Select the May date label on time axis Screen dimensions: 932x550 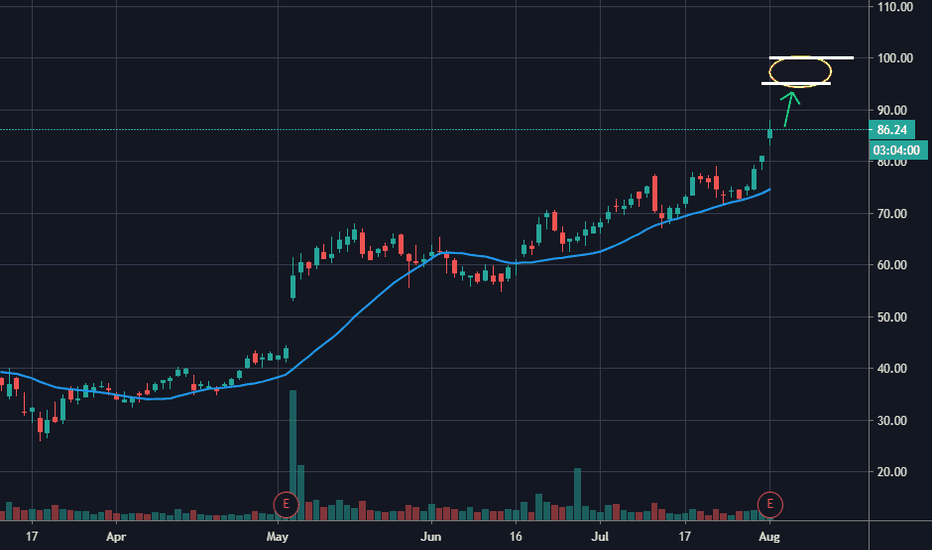278,537
